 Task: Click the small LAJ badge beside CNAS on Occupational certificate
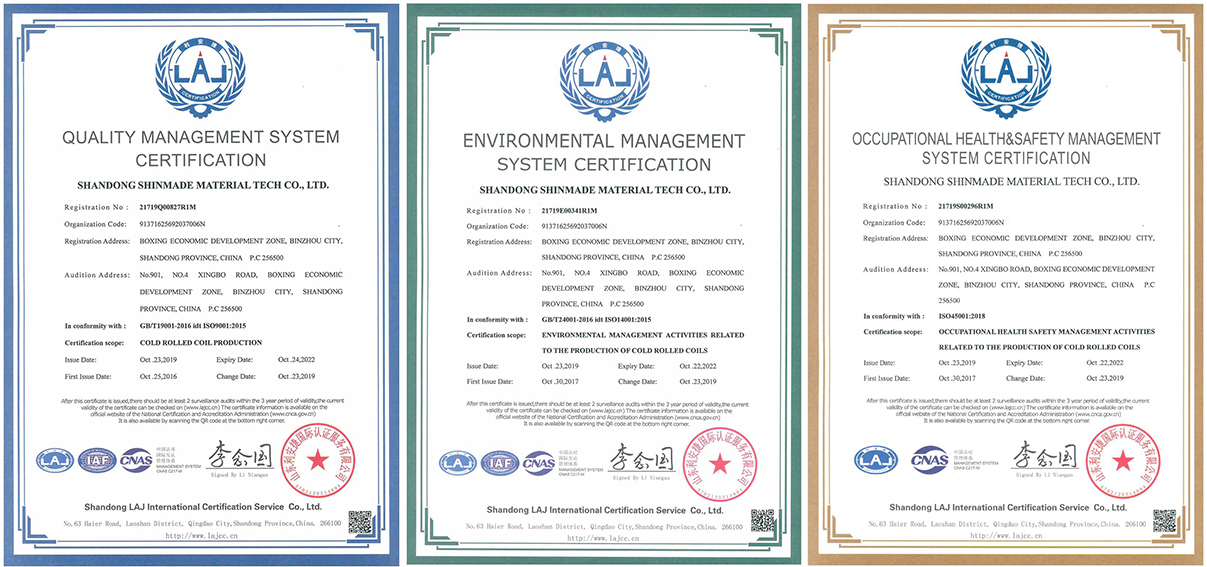(x=877, y=461)
